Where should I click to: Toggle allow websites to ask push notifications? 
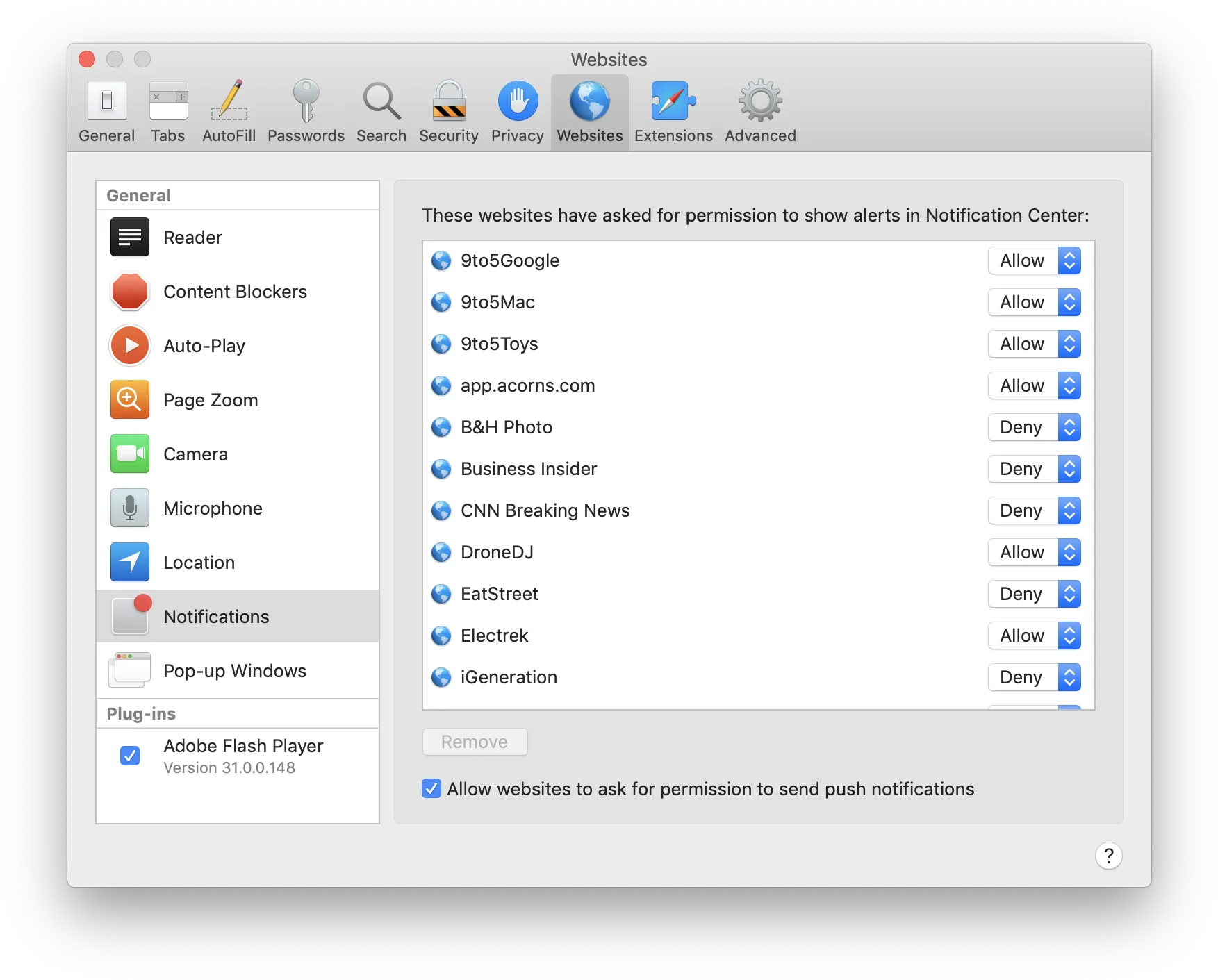tap(431, 789)
